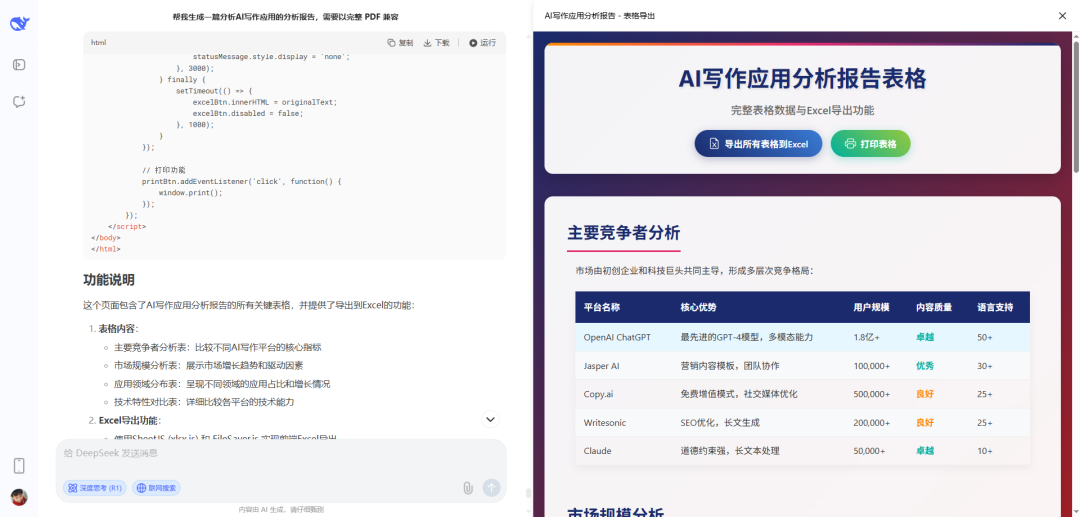Select the 语言支持 column header

(995, 308)
